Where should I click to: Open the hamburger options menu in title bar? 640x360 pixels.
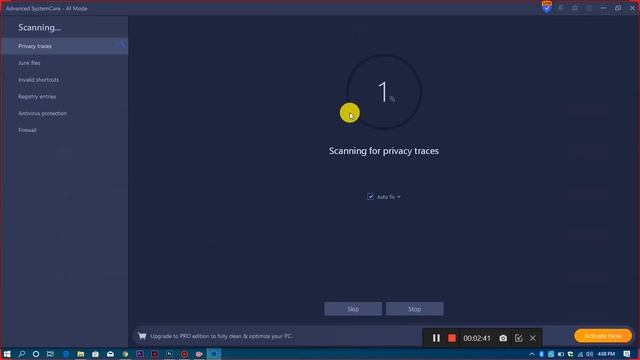(589, 8)
